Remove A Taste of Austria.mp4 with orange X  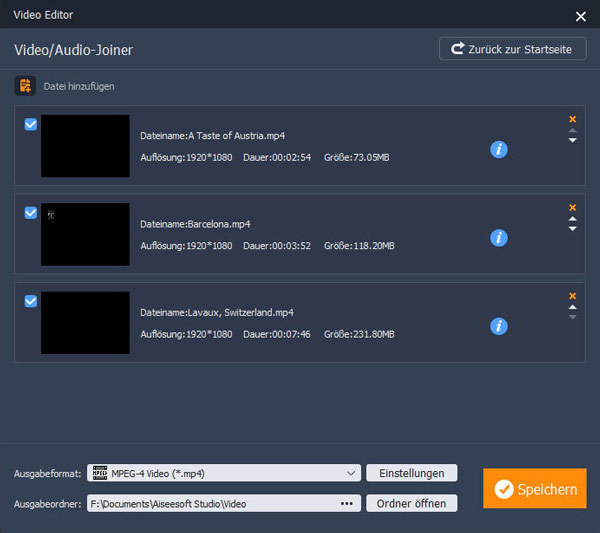coord(572,119)
